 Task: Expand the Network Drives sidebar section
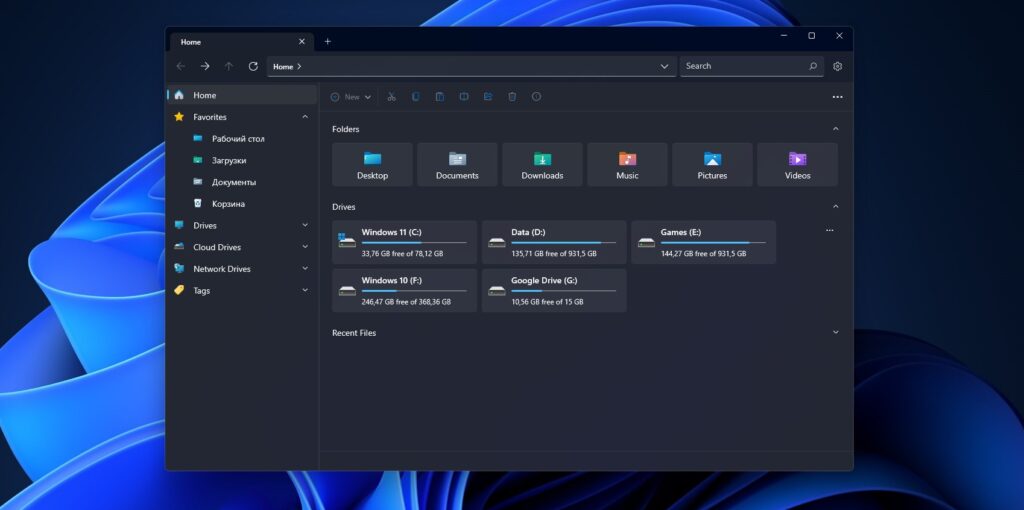[x=305, y=268]
